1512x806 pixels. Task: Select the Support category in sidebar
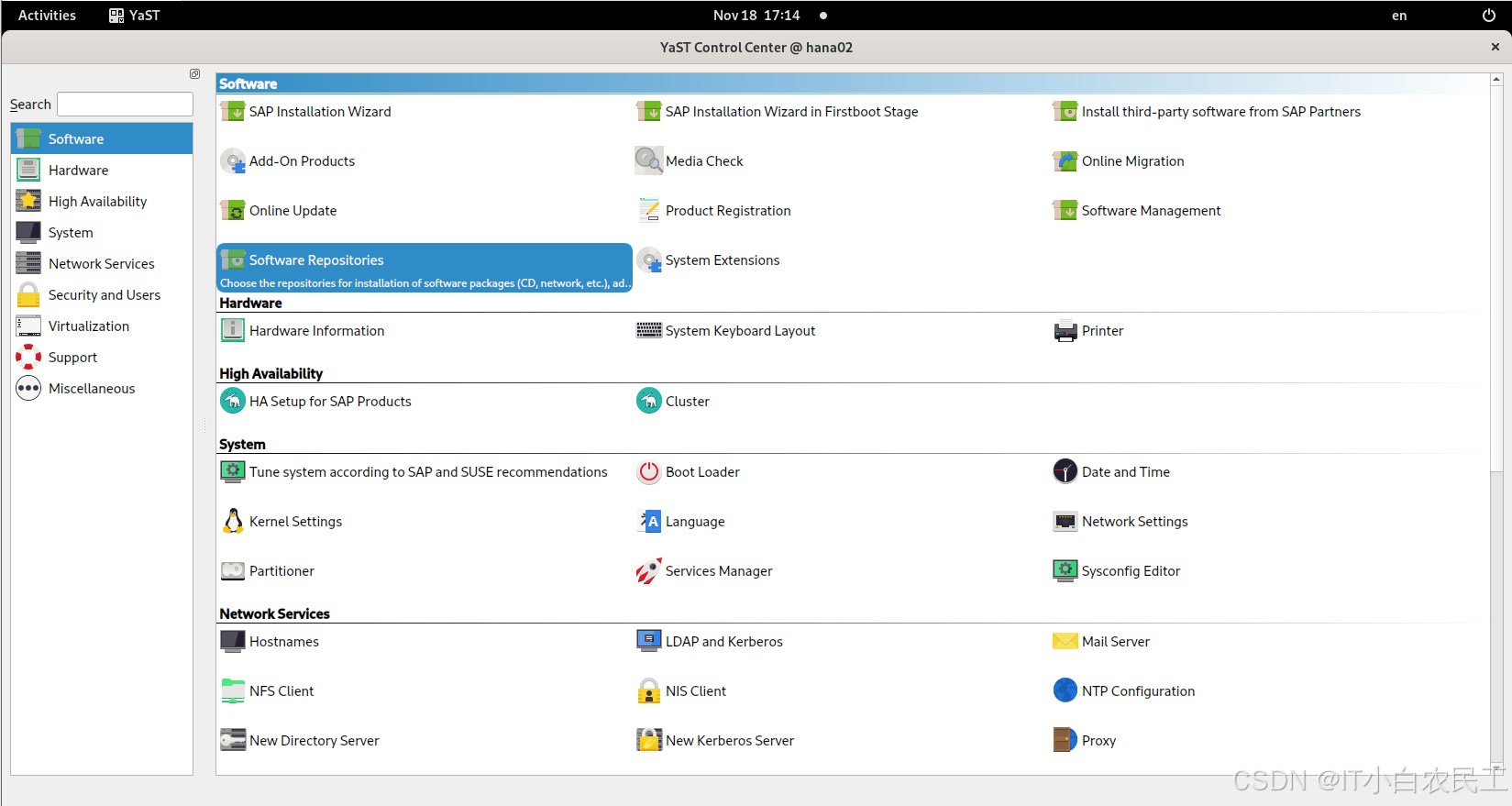pyautogui.click(x=102, y=358)
